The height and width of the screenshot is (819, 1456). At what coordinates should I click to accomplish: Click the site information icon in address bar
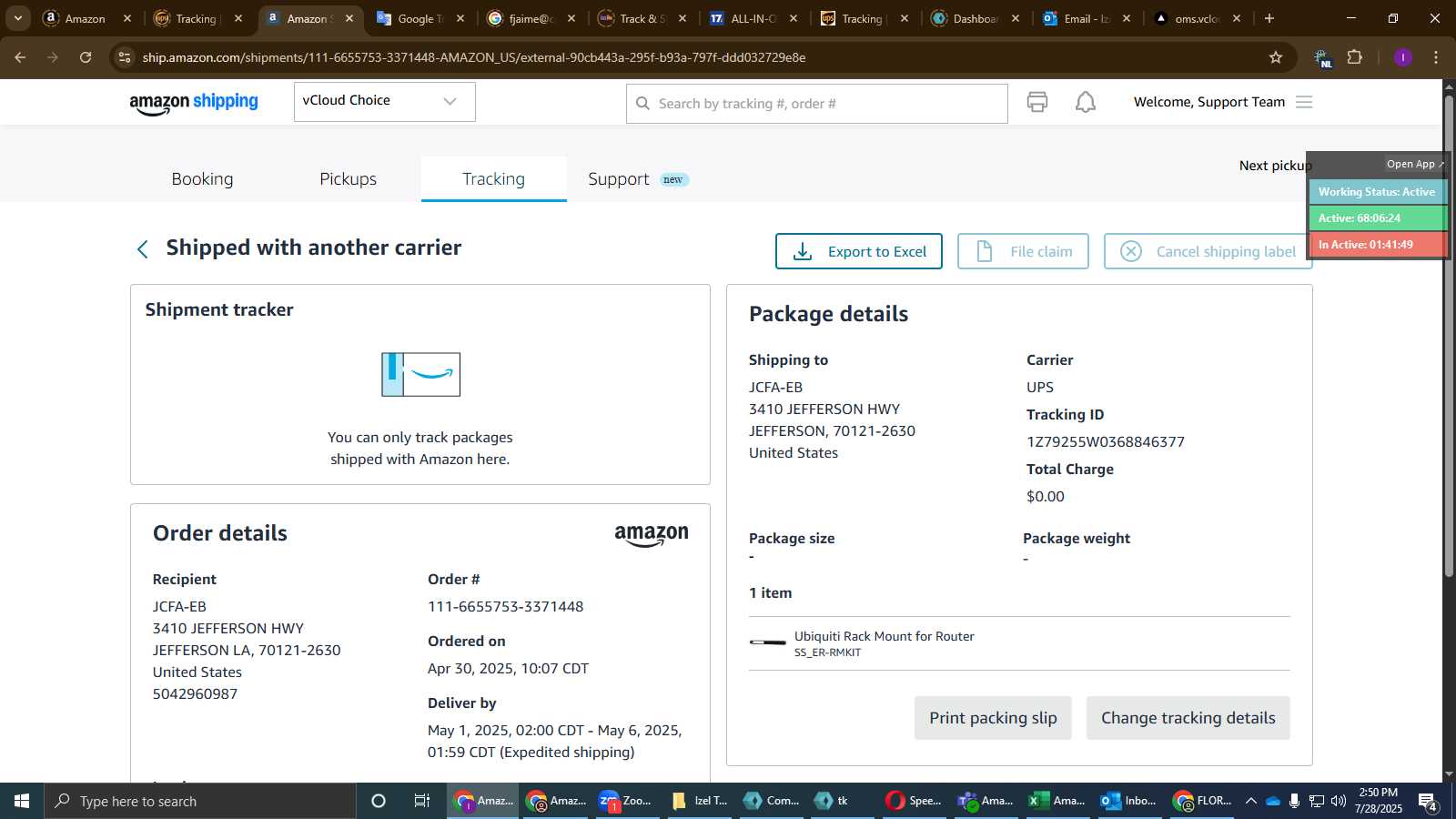(125, 57)
